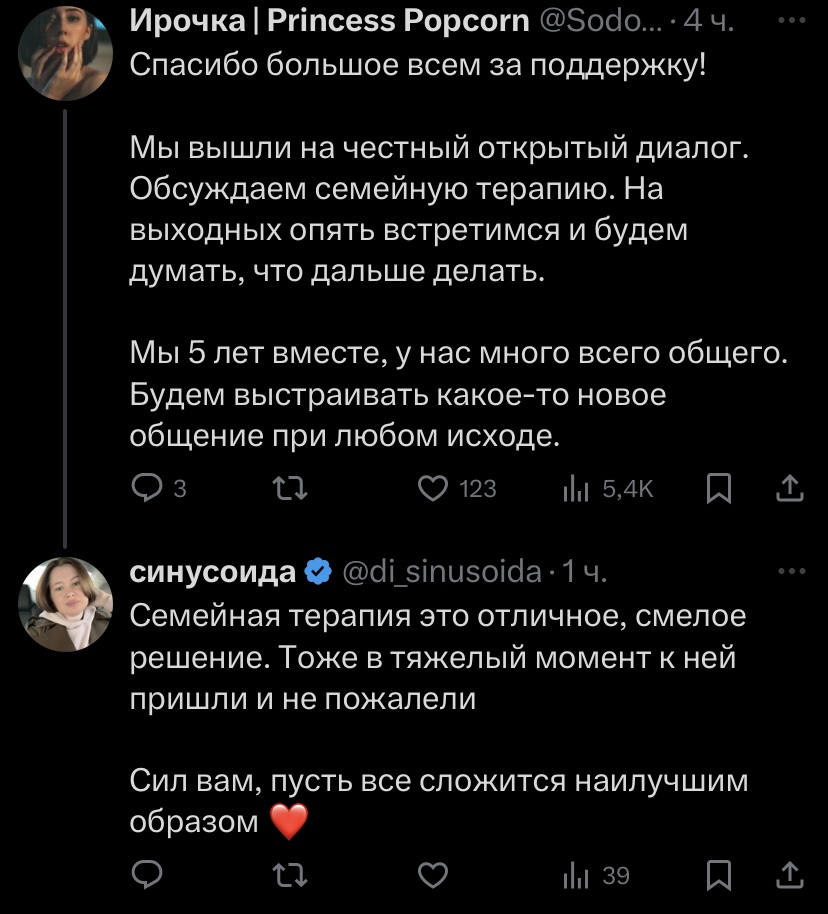Retweet синусоида's reply
The width and height of the screenshot is (828, 914).
[290, 876]
